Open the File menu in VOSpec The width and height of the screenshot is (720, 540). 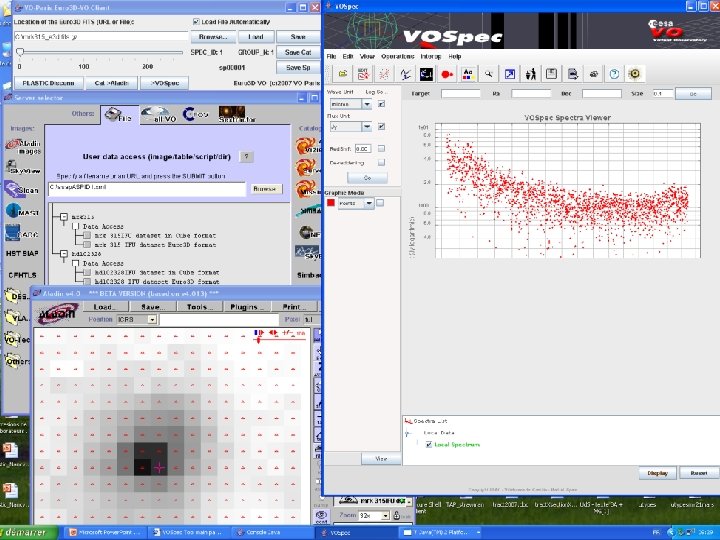pyautogui.click(x=332, y=56)
